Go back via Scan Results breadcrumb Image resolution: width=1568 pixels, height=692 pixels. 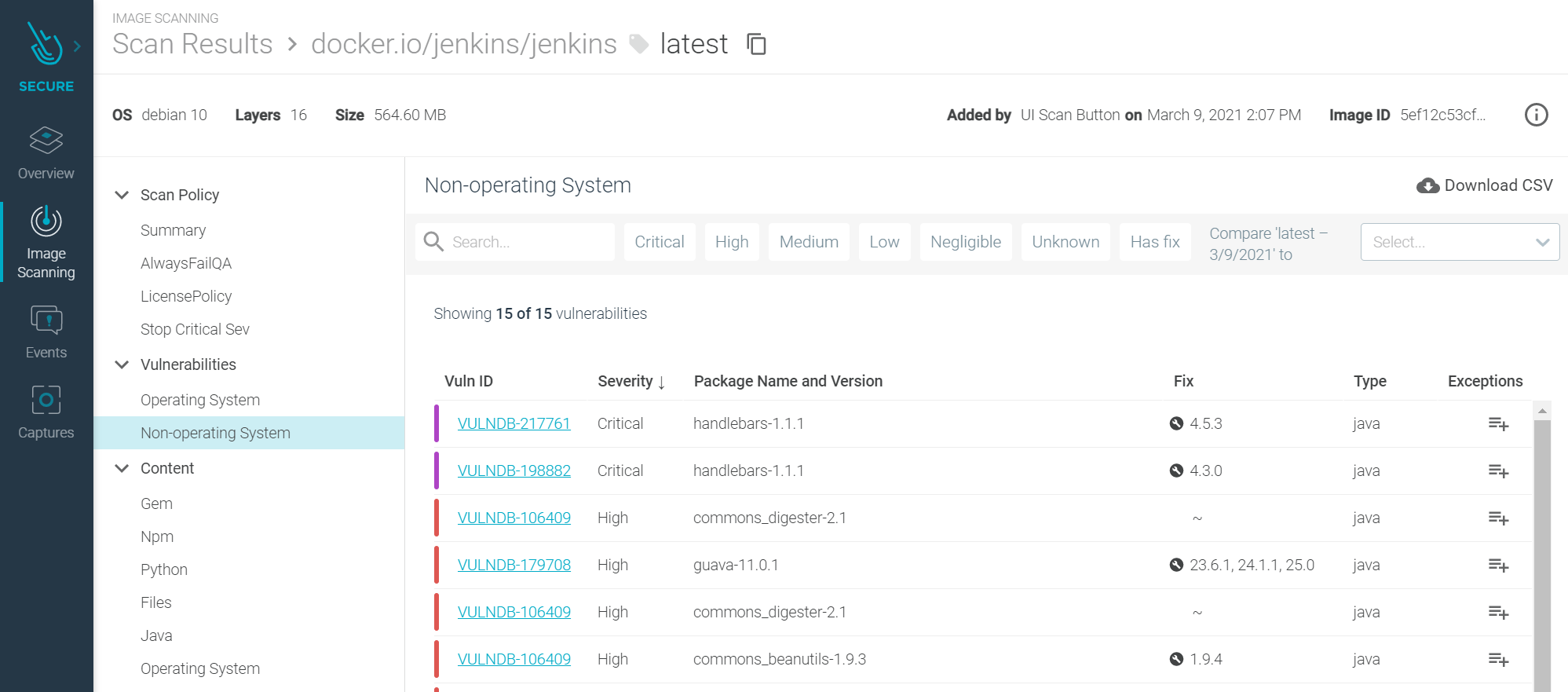point(192,44)
